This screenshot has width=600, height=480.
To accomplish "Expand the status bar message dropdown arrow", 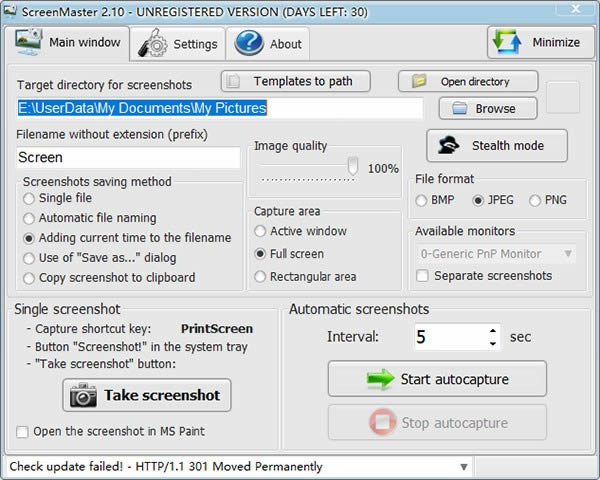I will [464, 467].
